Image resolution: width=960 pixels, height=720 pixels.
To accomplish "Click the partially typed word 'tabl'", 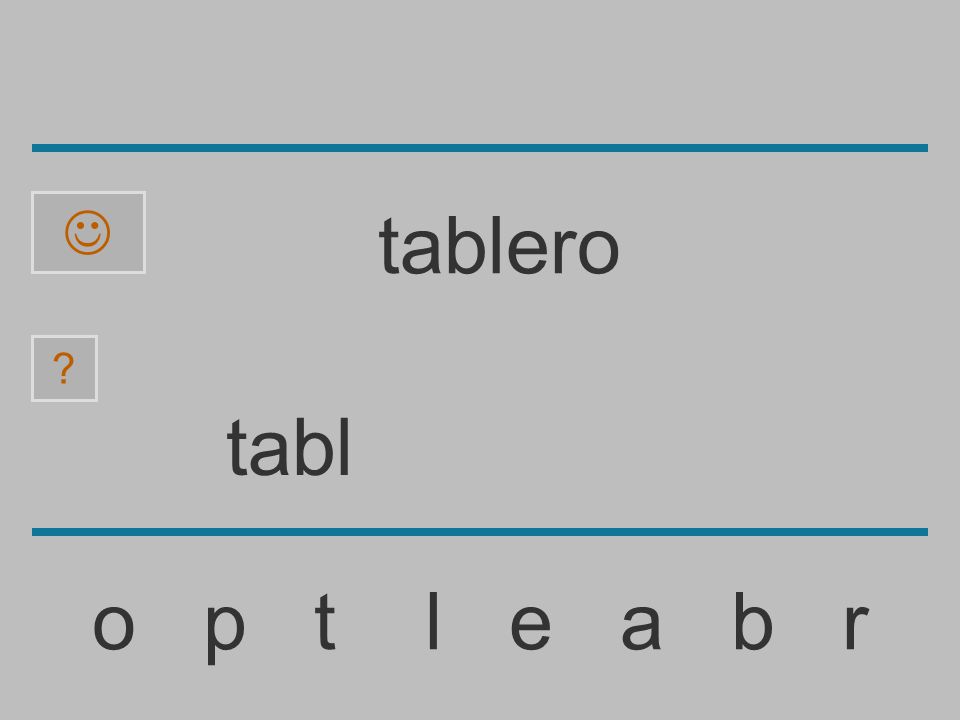I will coord(288,446).
